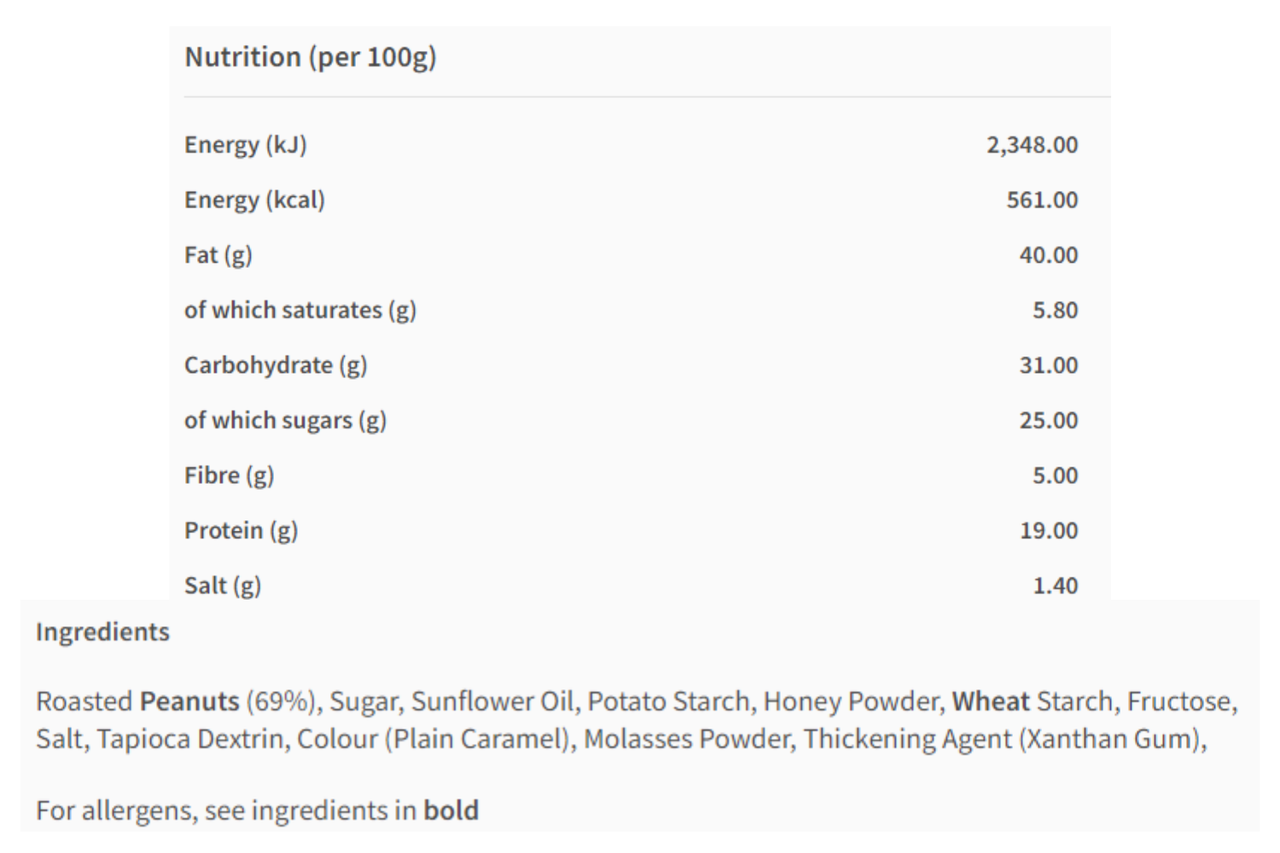Click the 40.00 fat value
Viewport: 1280px width, 853px height.
pyautogui.click(x=1049, y=255)
